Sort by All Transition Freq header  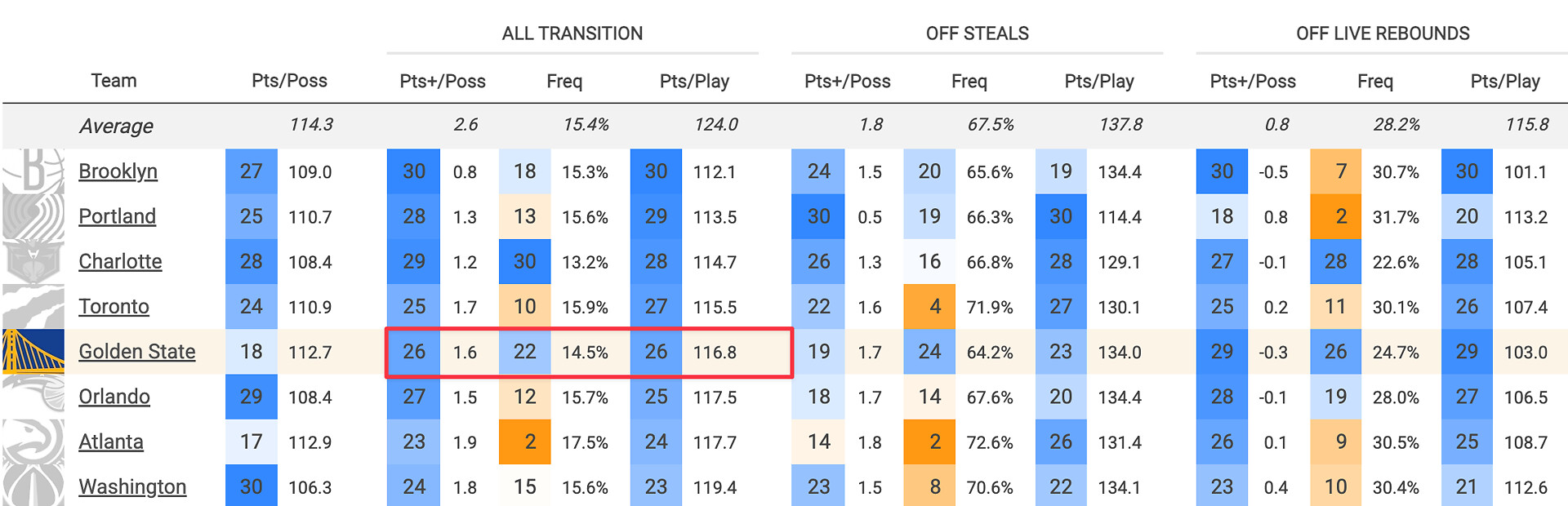pos(564,81)
